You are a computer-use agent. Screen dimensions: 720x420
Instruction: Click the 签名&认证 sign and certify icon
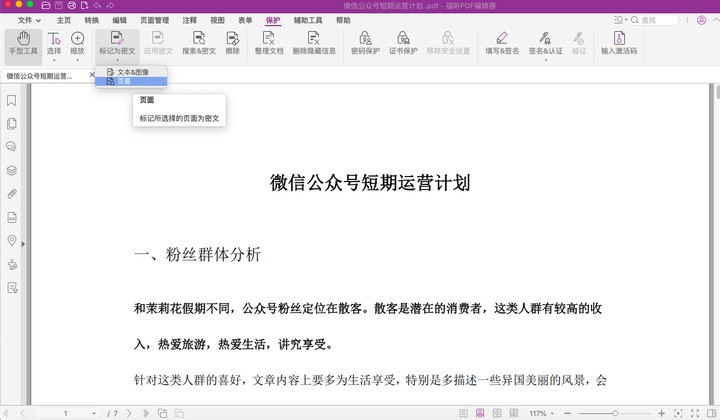(545, 38)
